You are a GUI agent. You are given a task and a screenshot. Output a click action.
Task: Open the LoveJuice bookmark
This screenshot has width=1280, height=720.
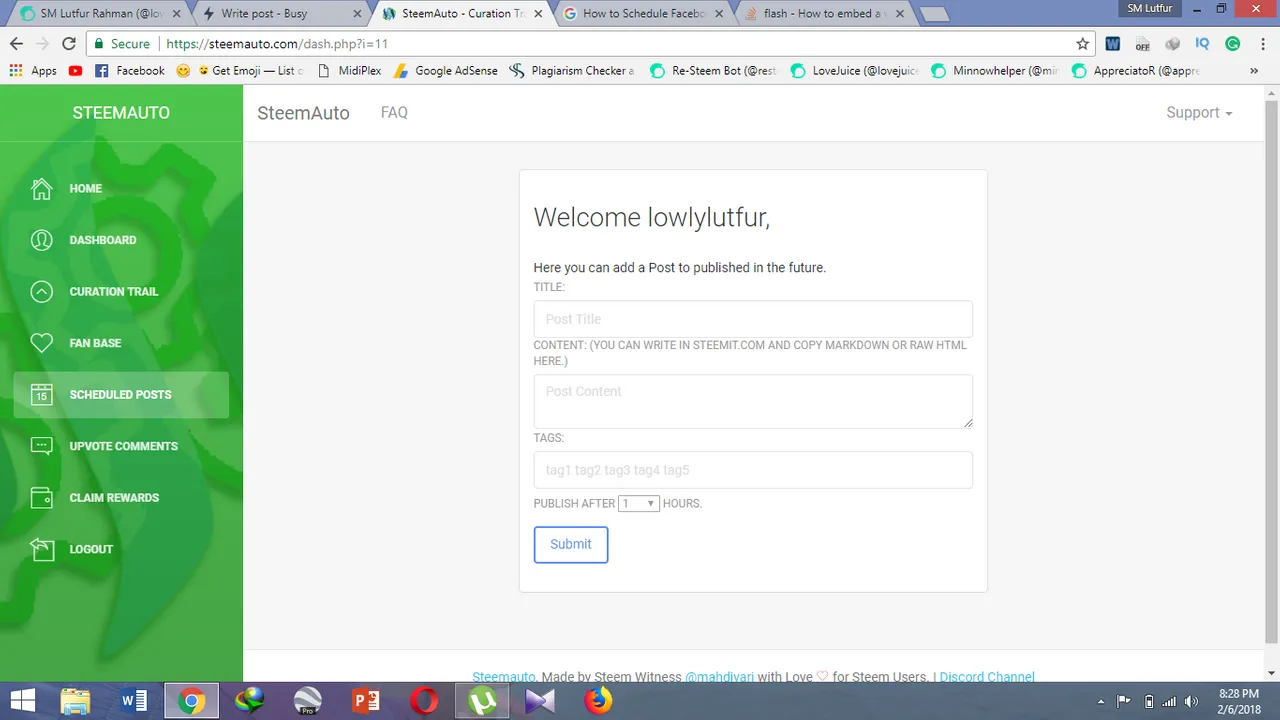[x=854, y=71]
